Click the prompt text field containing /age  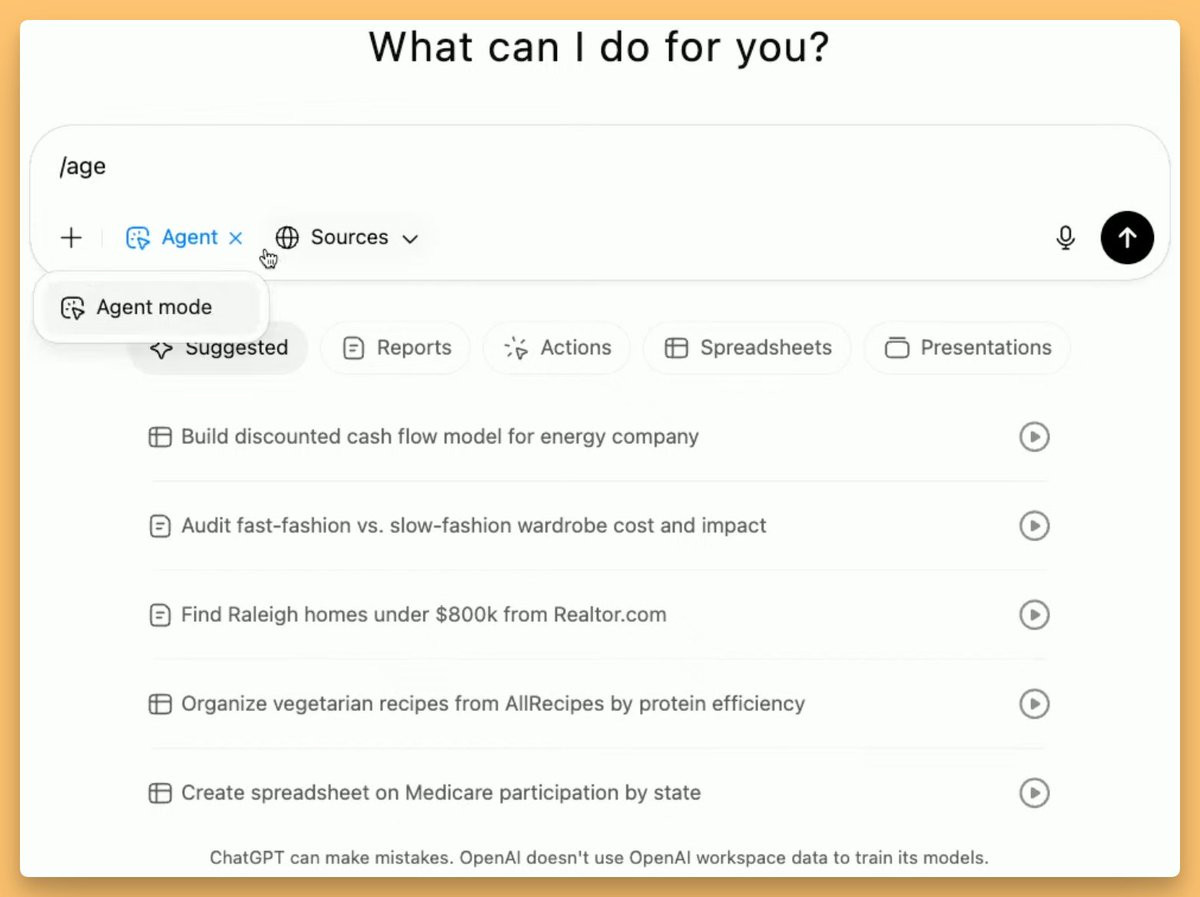click(600, 167)
